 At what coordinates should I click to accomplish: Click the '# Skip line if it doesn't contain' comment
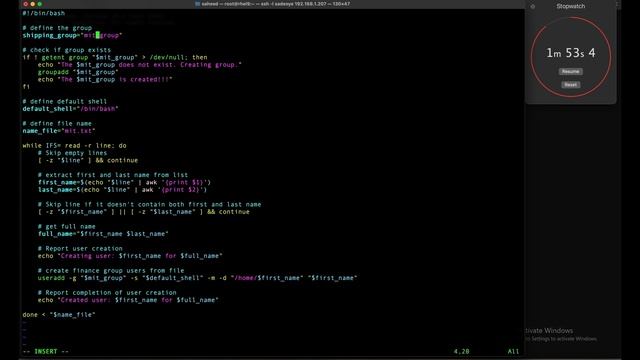coord(149,204)
